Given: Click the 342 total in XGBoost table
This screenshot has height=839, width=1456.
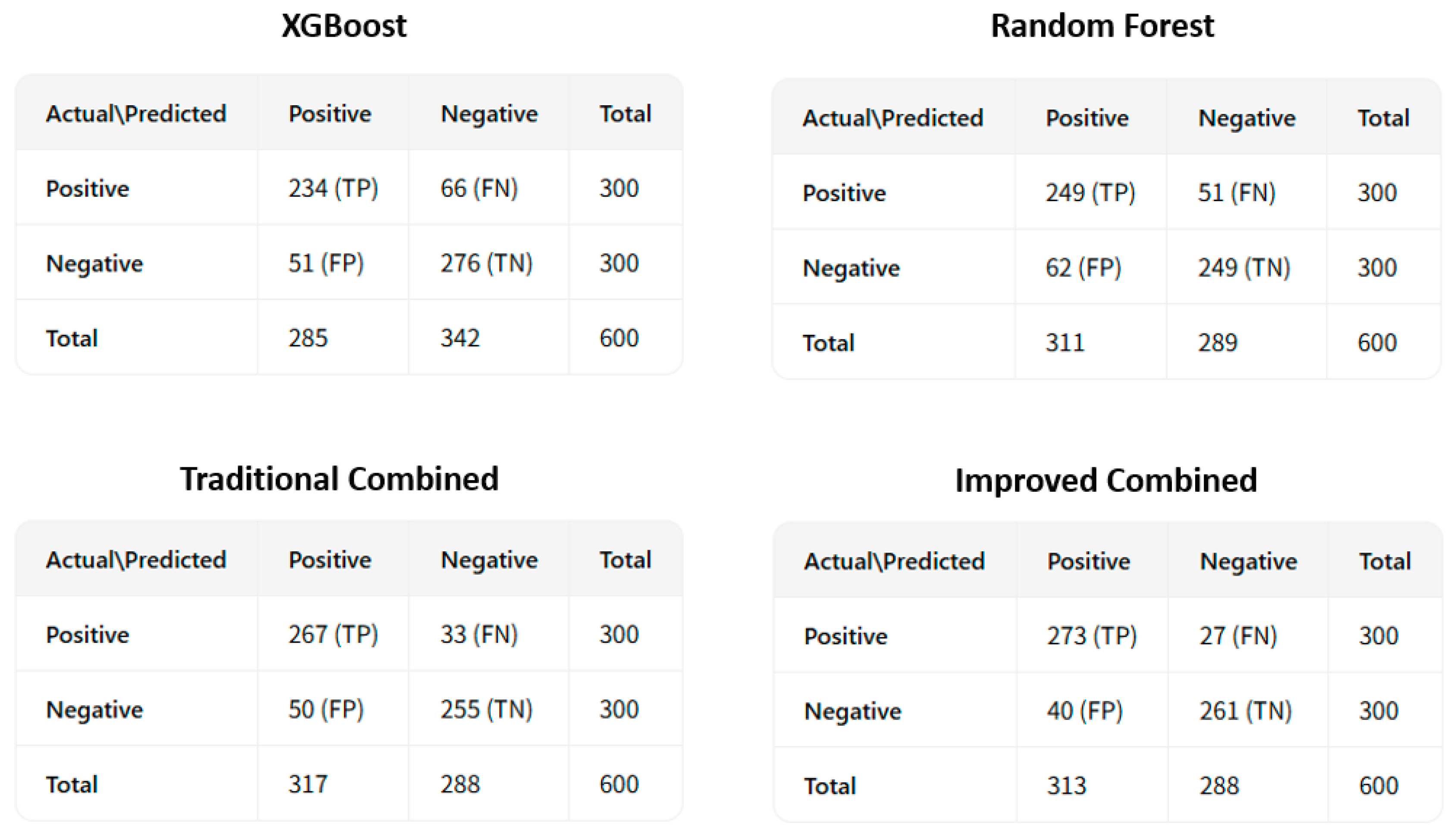Looking at the screenshot, I should point(460,338).
